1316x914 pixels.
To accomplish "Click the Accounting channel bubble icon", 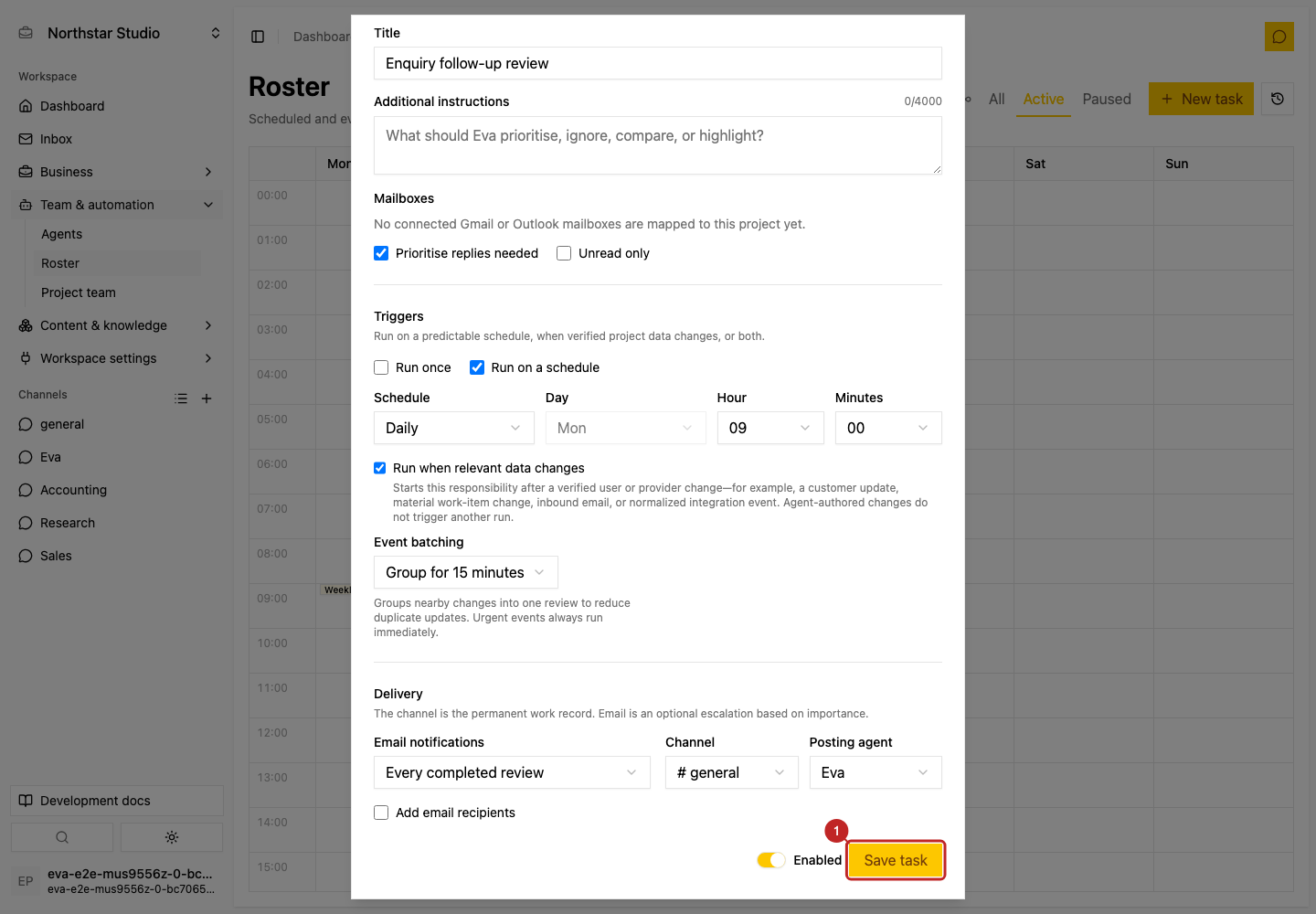I will pos(26,490).
